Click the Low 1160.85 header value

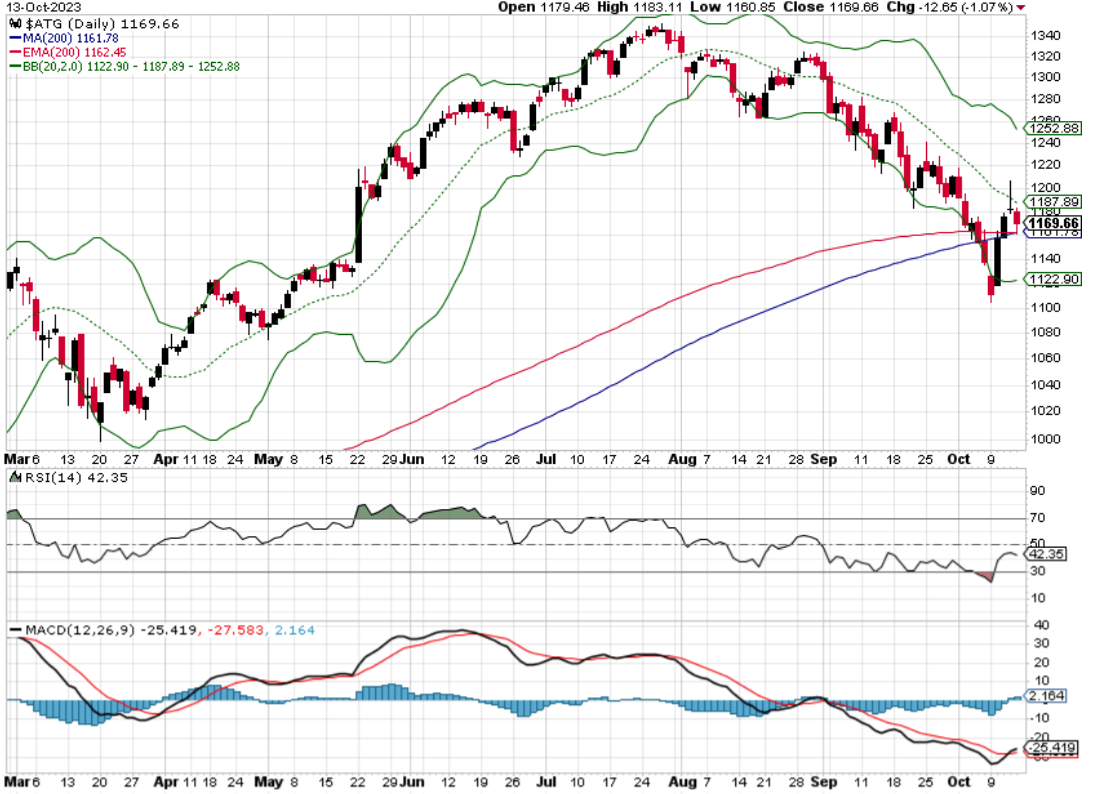(732, 7)
